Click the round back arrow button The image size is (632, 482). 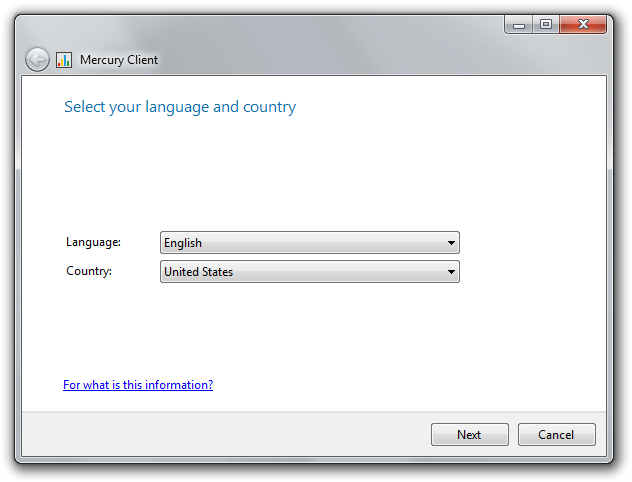point(37,60)
